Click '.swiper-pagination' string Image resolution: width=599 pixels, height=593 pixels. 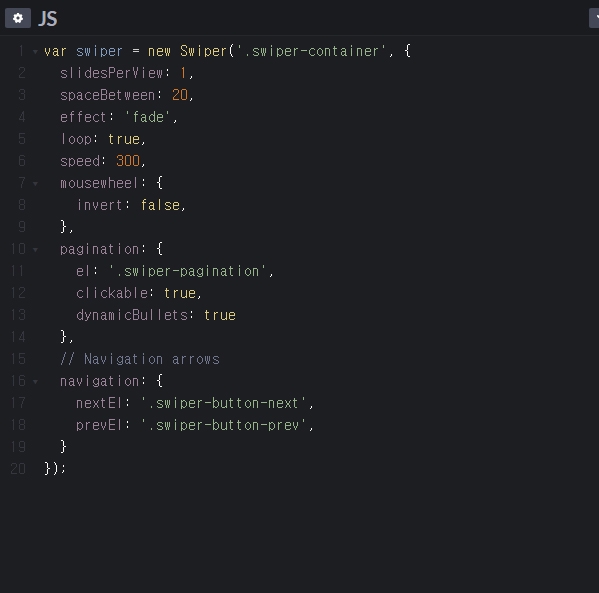188,271
